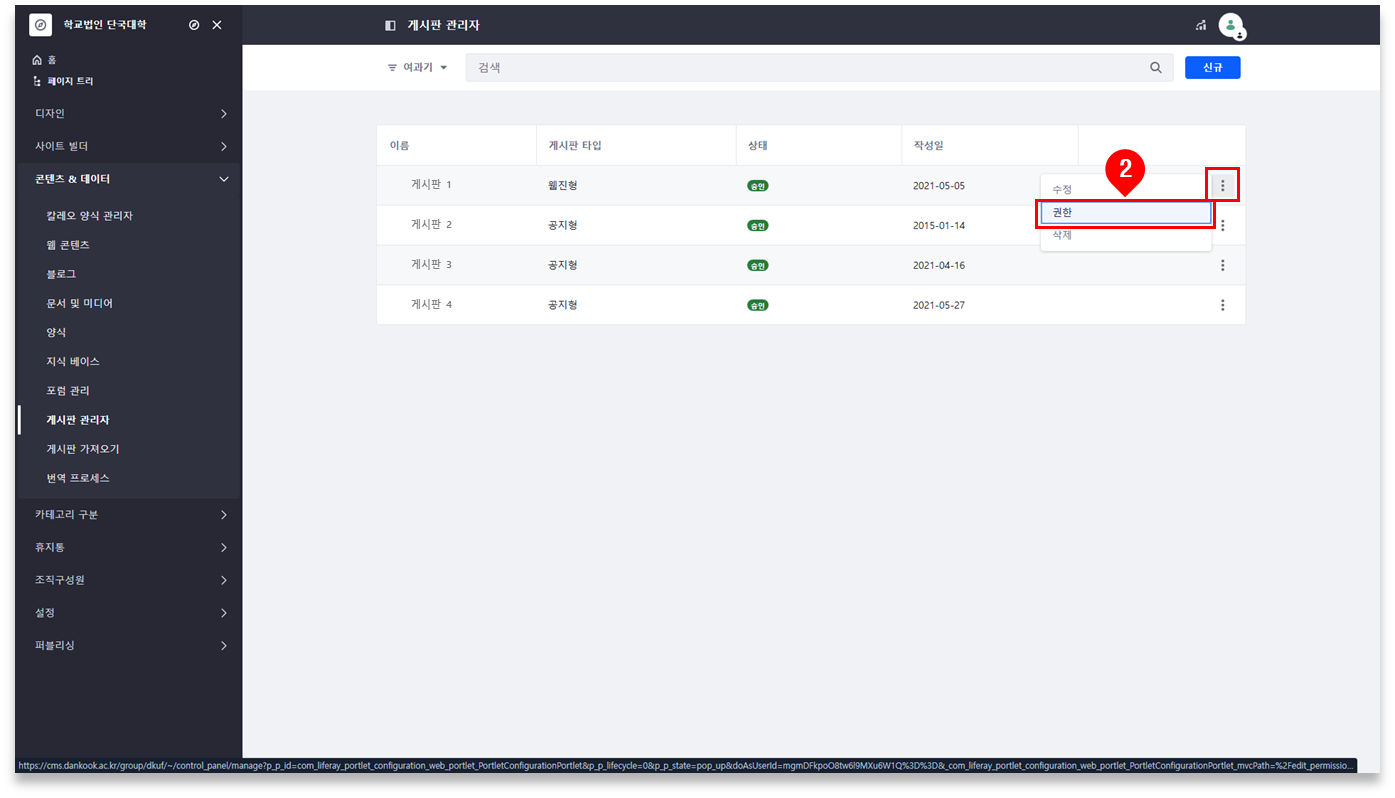Expand the 디자인 section

pos(131,114)
